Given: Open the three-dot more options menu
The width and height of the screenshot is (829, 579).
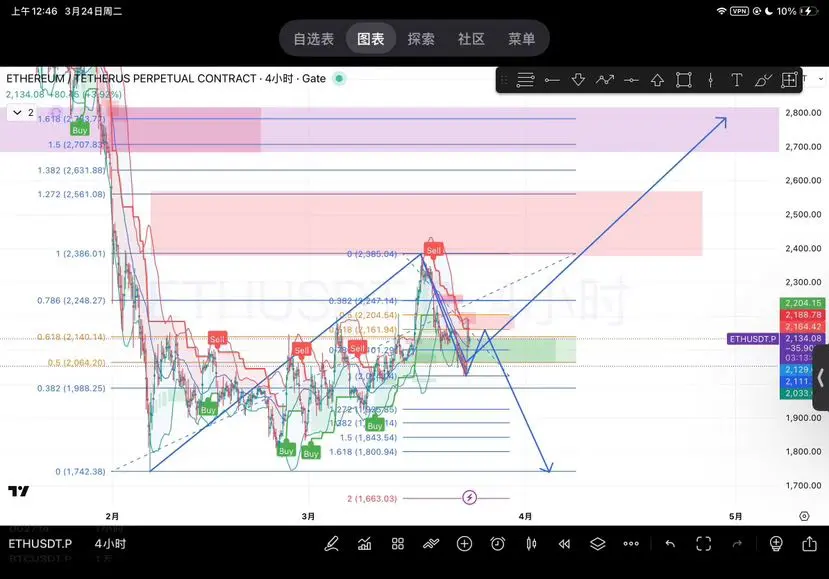Looking at the screenshot, I should click(631, 544).
